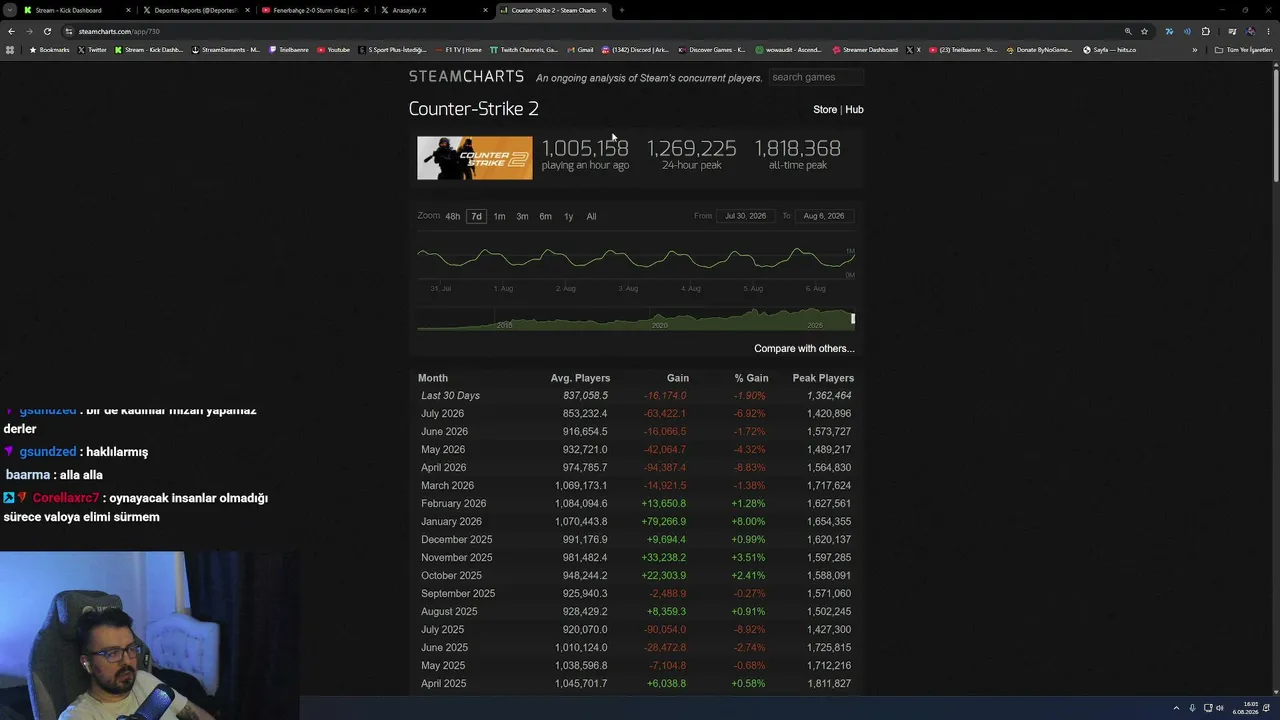This screenshot has width=1280, height=720.
Task: Click the zoom magnifier icon in address bar
Action: point(1128,31)
